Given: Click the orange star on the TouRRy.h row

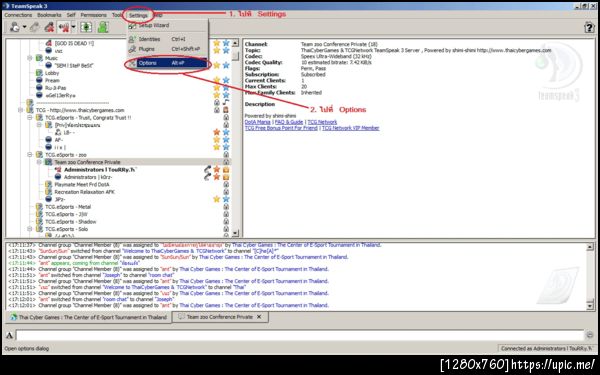Looking at the screenshot, I should (x=217, y=169).
